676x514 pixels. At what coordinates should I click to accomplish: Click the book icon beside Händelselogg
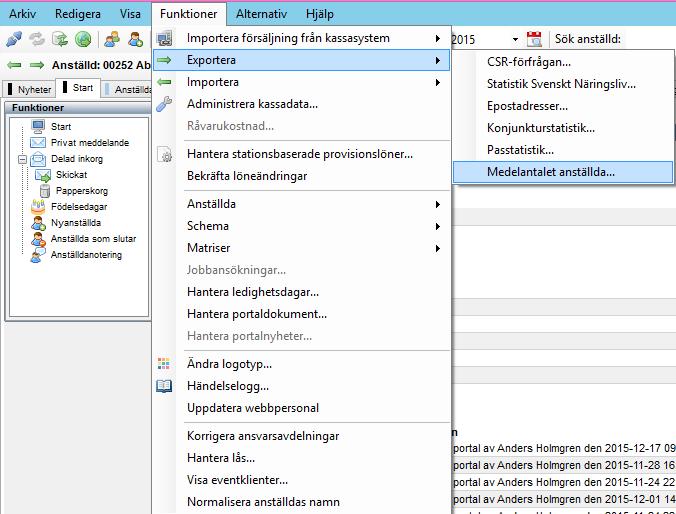[164, 386]
